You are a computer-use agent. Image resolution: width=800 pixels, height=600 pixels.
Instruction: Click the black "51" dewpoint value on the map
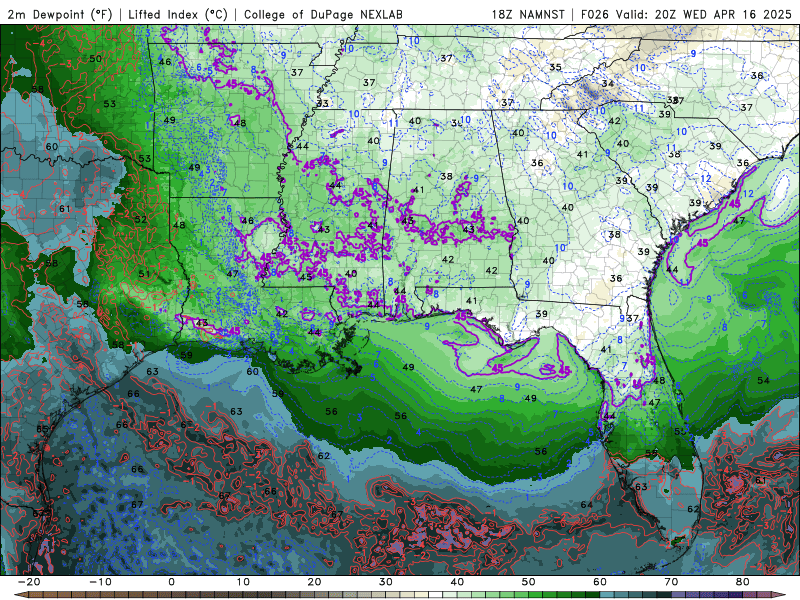coord(144,274)
